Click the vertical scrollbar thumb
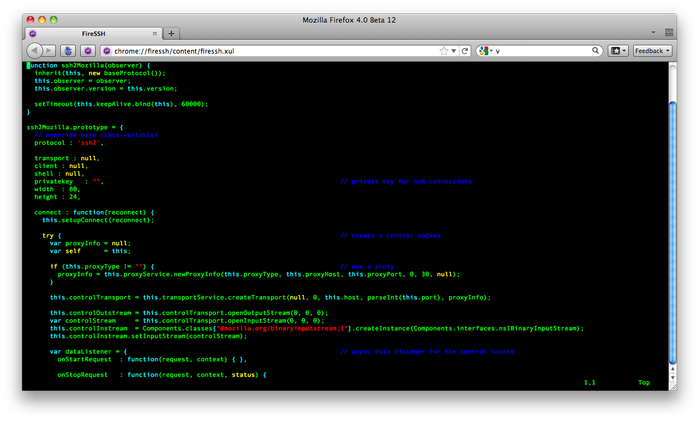Screen dimensions: 699x421 coord(673,232)
